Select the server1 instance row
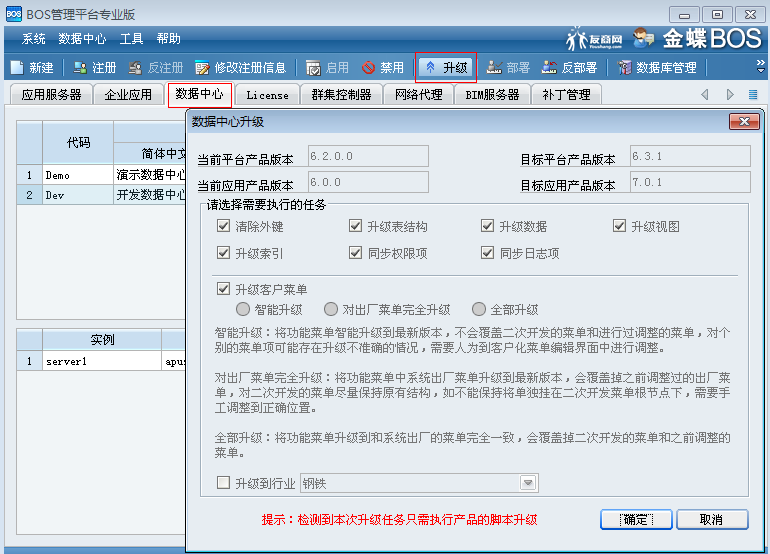The width and height of the screenshot is (770, 554). (x=101, y=361)
